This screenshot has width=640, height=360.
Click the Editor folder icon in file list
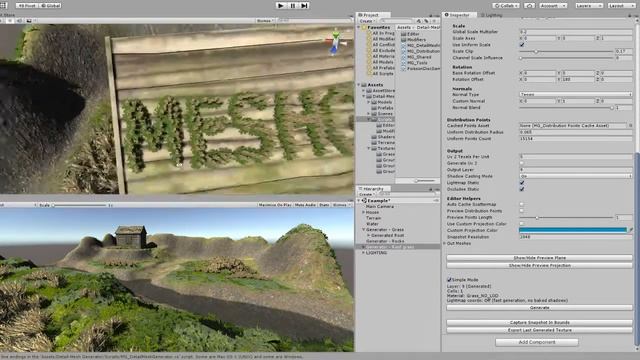click(x=403, y=34)
